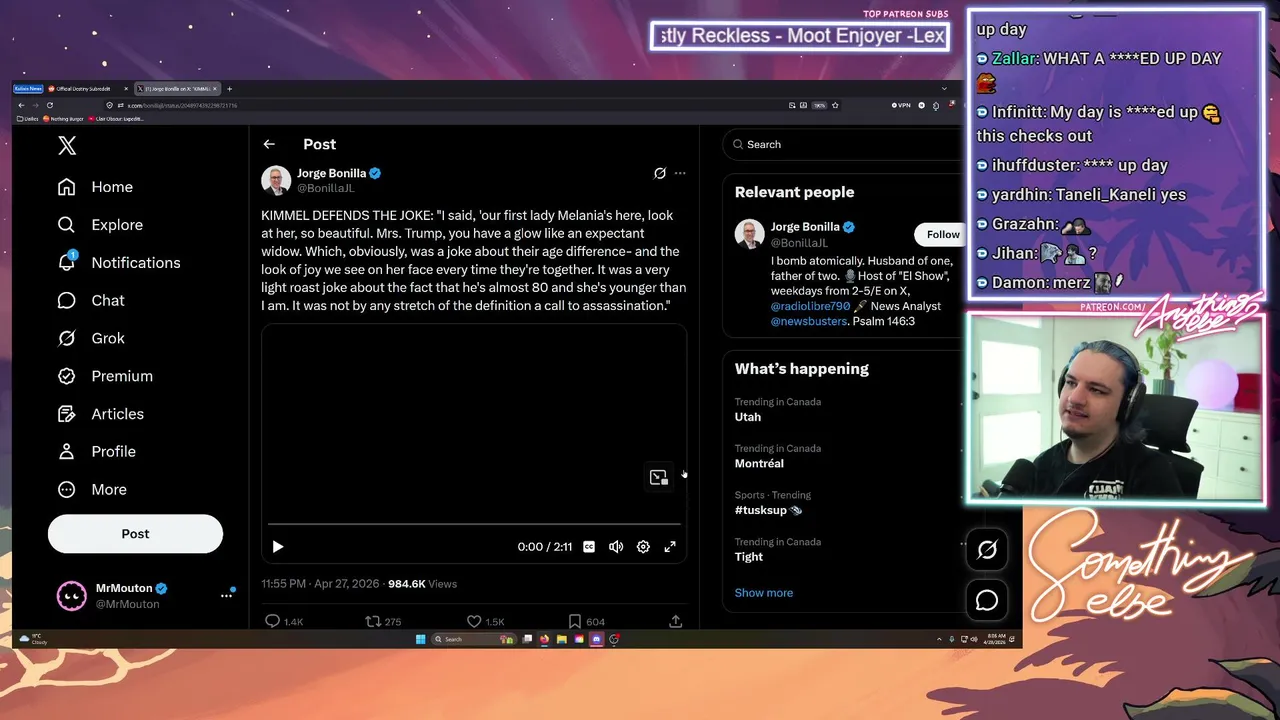The height and width of the screenshot is (720, 1280).
Task: Open Home from the X sidebar
Action: click(95, 187)
